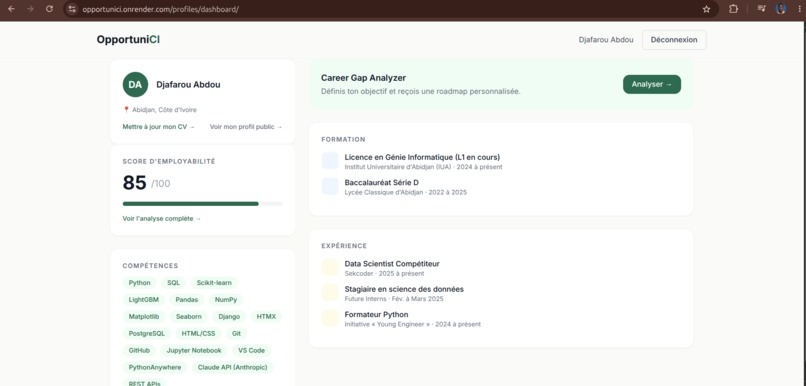This screenshot has height=386, width=806.
Task: Open the browser extensions puzzle icon
Action: tap(734, 9)
